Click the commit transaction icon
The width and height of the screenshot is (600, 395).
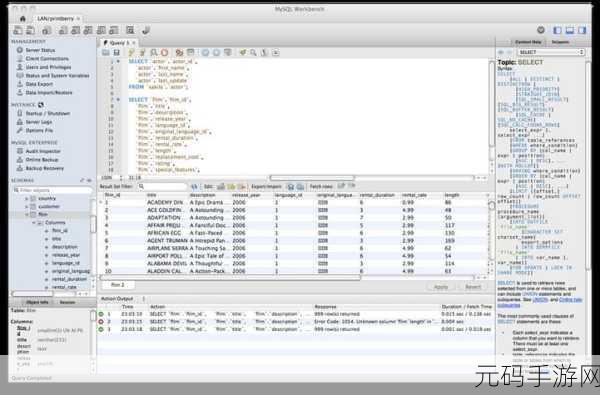[205, 52]
